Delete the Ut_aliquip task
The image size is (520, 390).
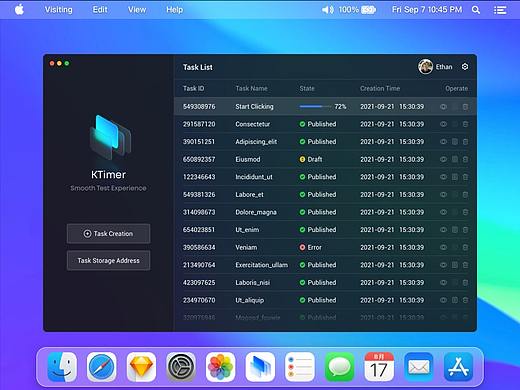[465, 300]
